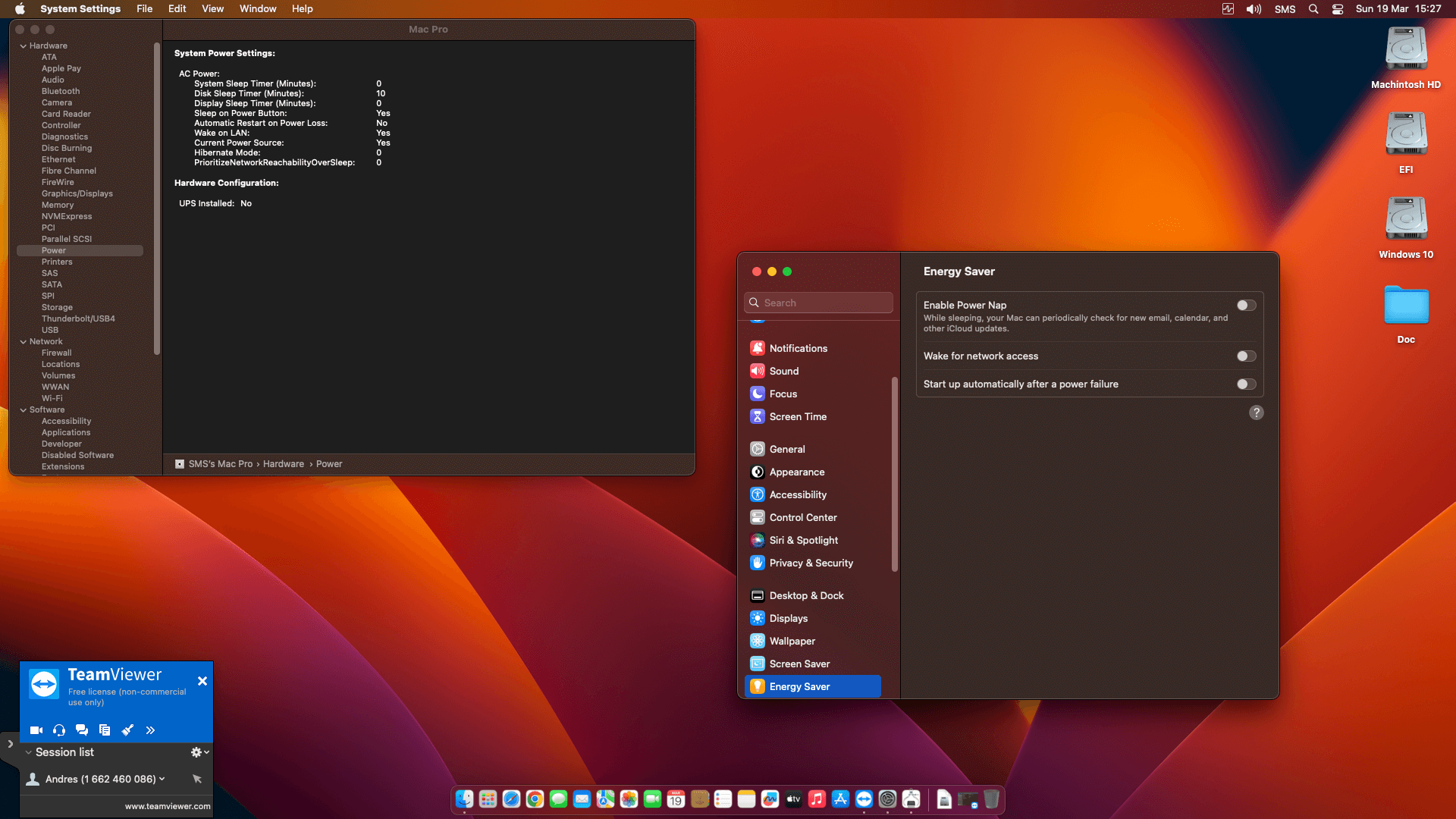Screen dimensions: 1456x819
Task: Open the www.teamviewer.com link
Action: [168, 806]
